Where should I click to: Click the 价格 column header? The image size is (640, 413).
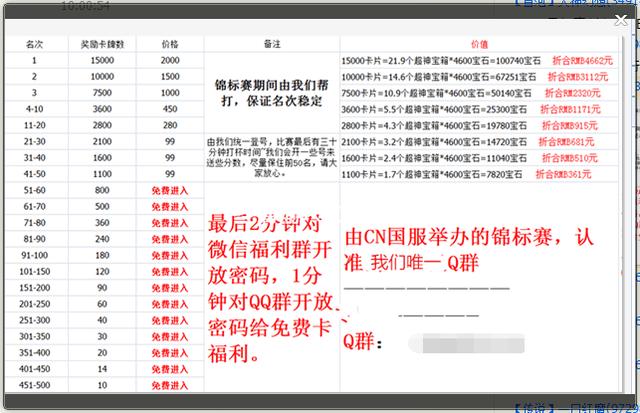[170, 44]
